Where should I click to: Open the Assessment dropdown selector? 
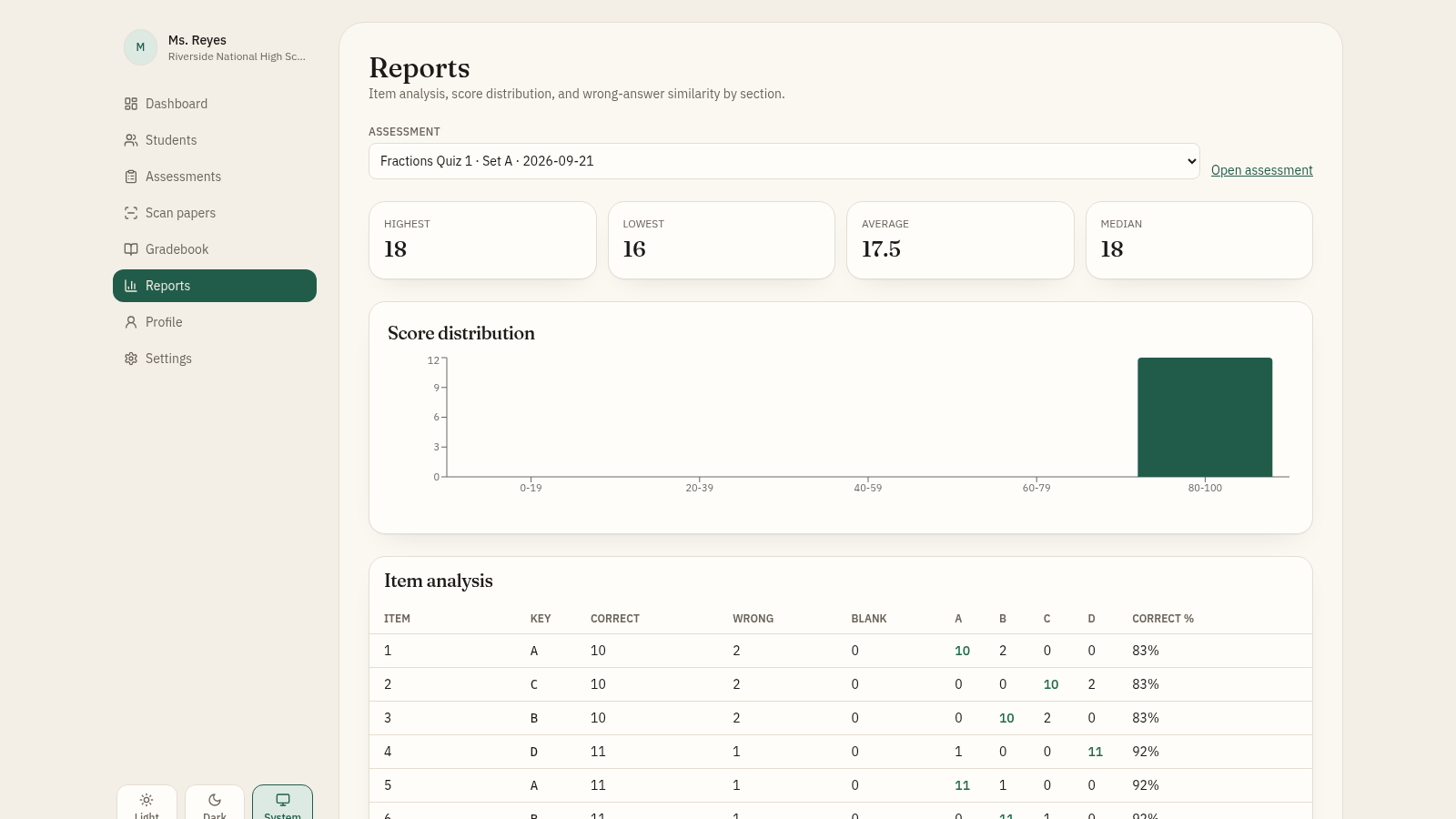[x=784, y=161]
